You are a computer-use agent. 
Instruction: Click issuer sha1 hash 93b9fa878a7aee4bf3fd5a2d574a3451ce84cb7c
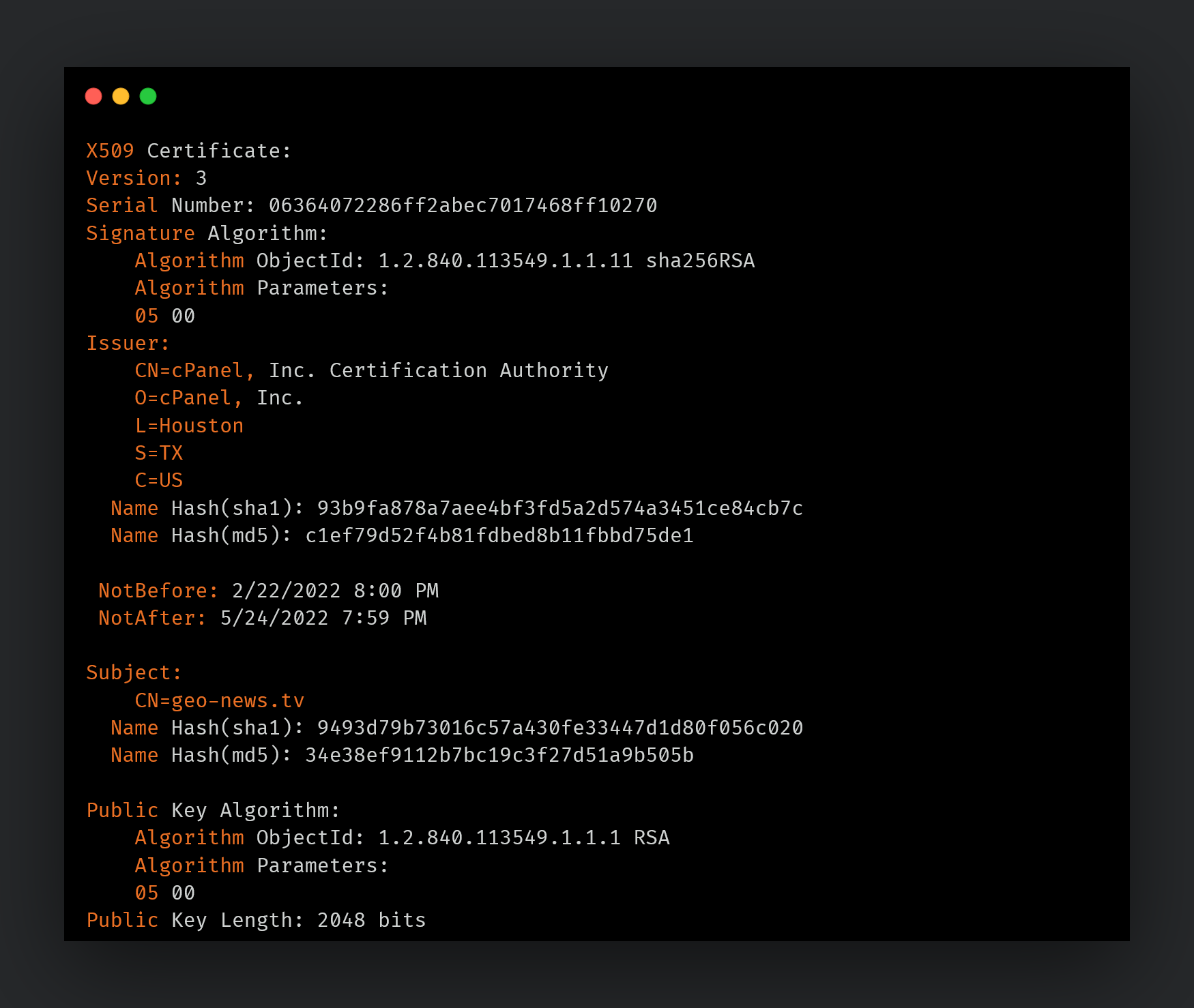coord(560,508)
